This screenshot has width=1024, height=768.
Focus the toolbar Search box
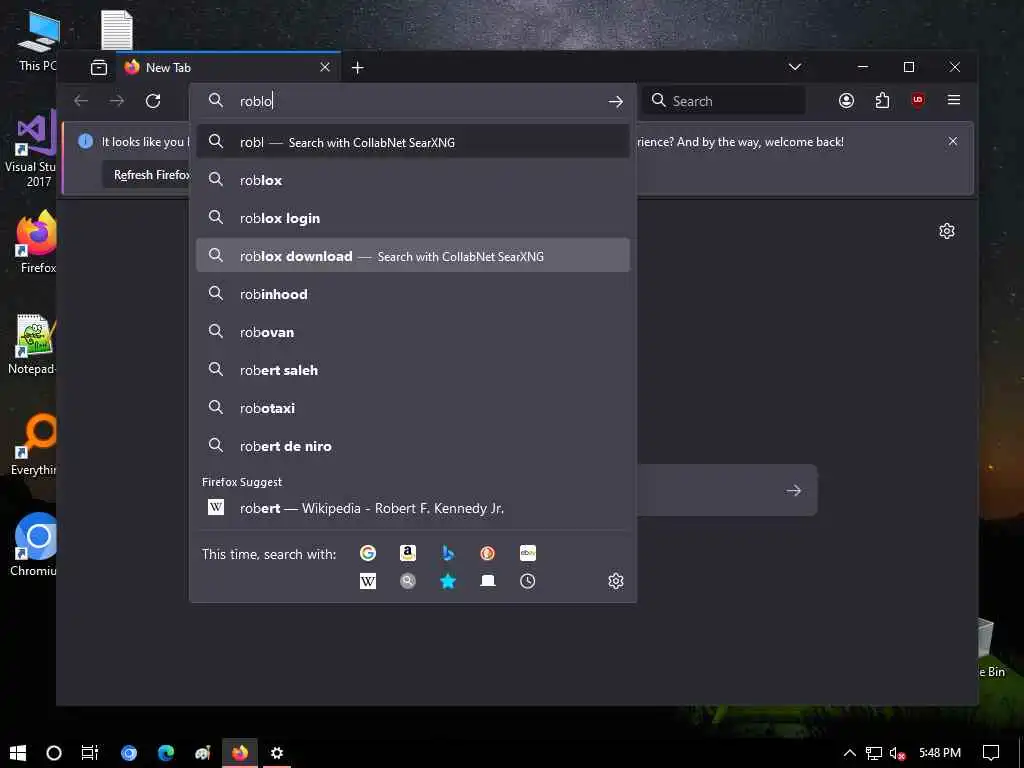(x=724, y=101)
